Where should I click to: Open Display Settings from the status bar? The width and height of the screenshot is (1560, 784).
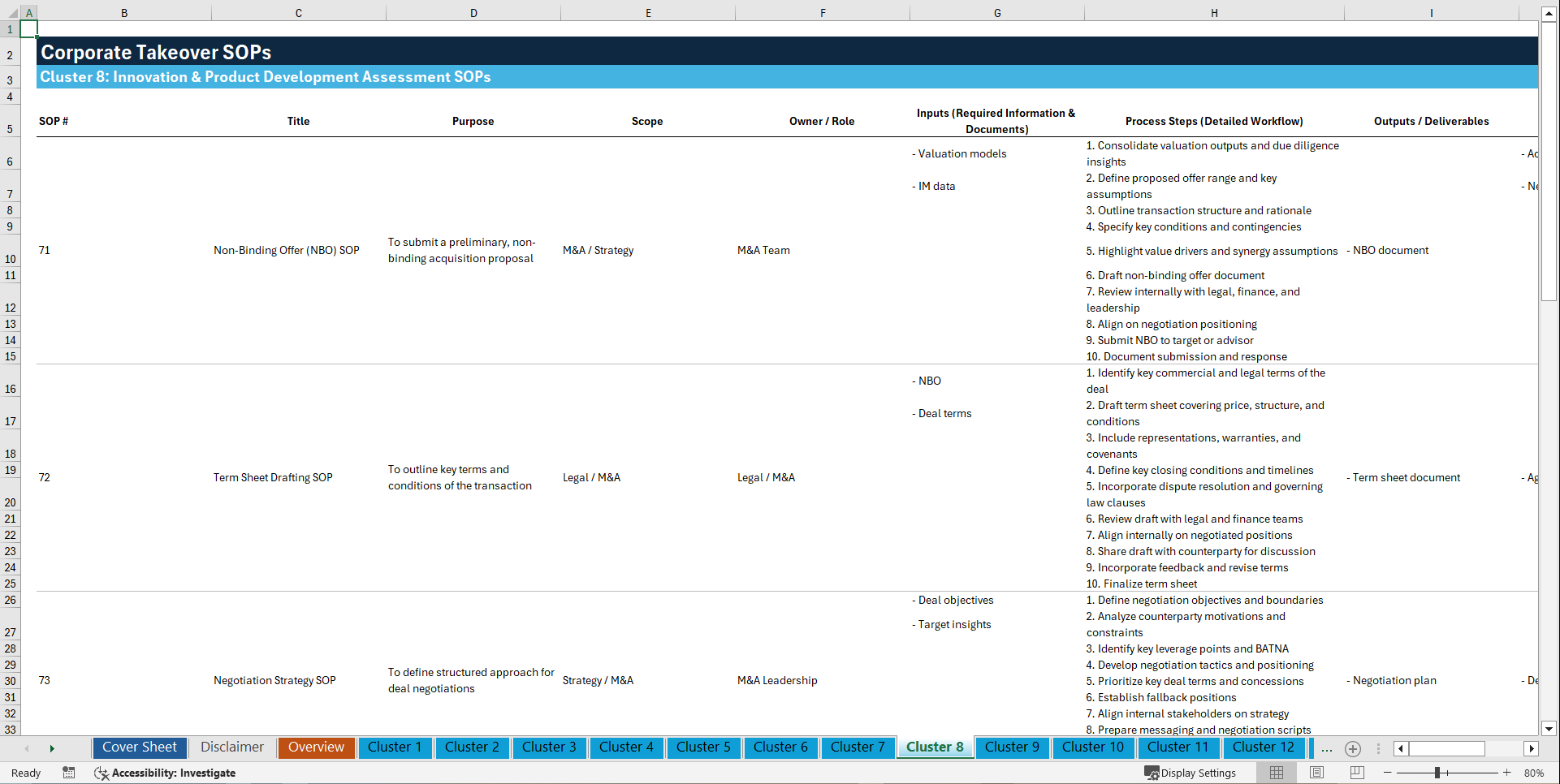coord(1191,773)
